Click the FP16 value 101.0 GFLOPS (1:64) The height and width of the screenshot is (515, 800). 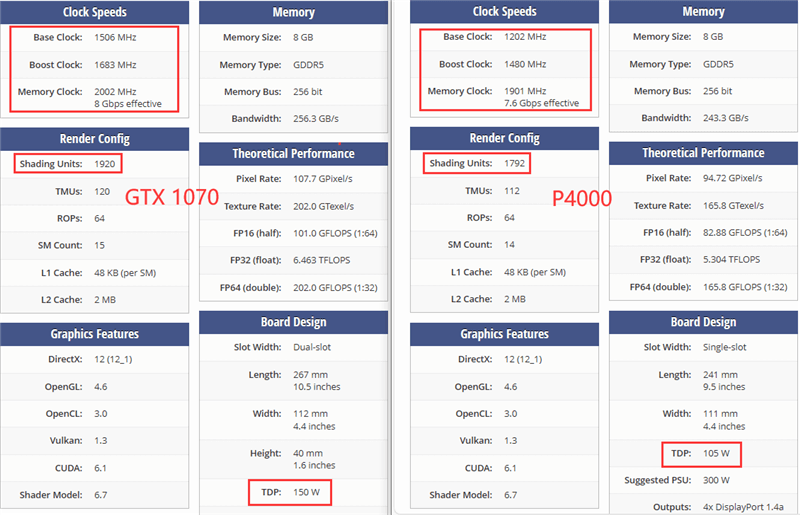(x=335, y=233)
